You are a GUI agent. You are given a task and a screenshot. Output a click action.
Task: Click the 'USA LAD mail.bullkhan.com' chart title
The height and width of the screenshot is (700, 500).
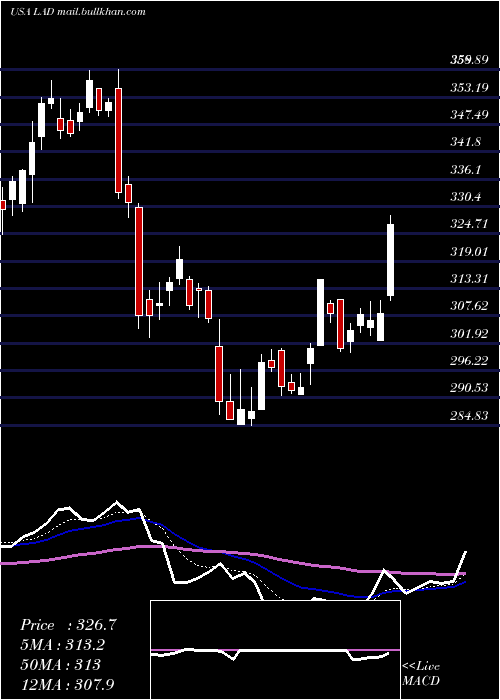tap(78, 12)
